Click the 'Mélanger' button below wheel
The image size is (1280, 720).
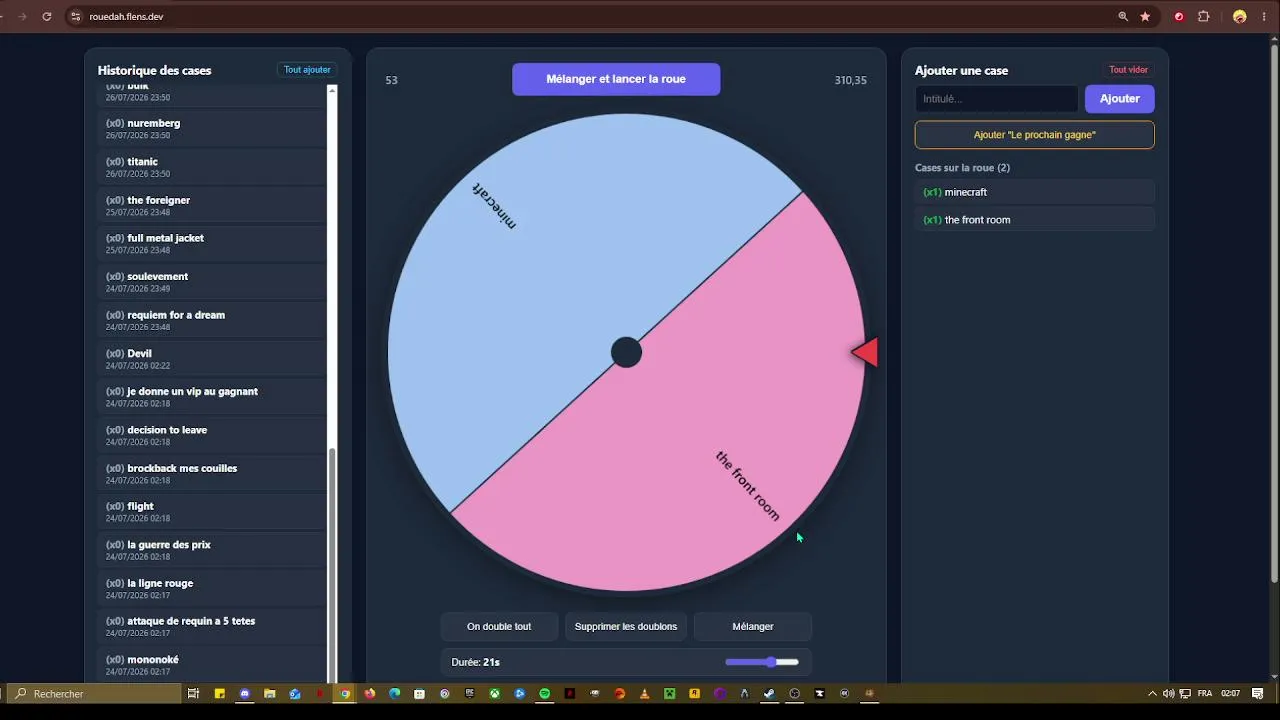(x=753, y=627)
